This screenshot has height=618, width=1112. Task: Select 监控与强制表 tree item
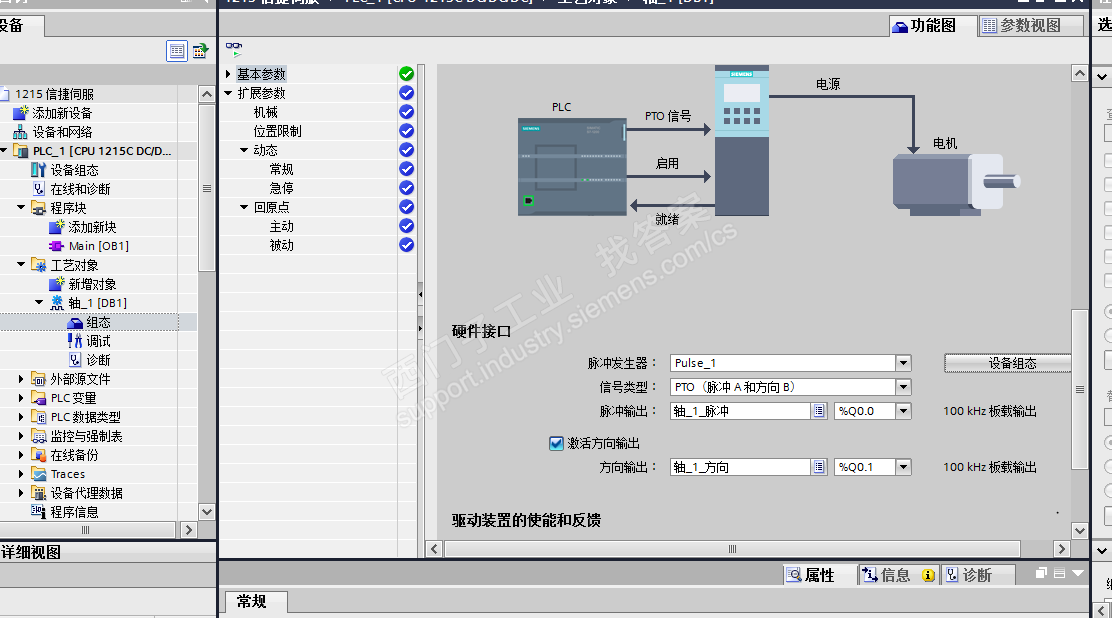point(87,436)
